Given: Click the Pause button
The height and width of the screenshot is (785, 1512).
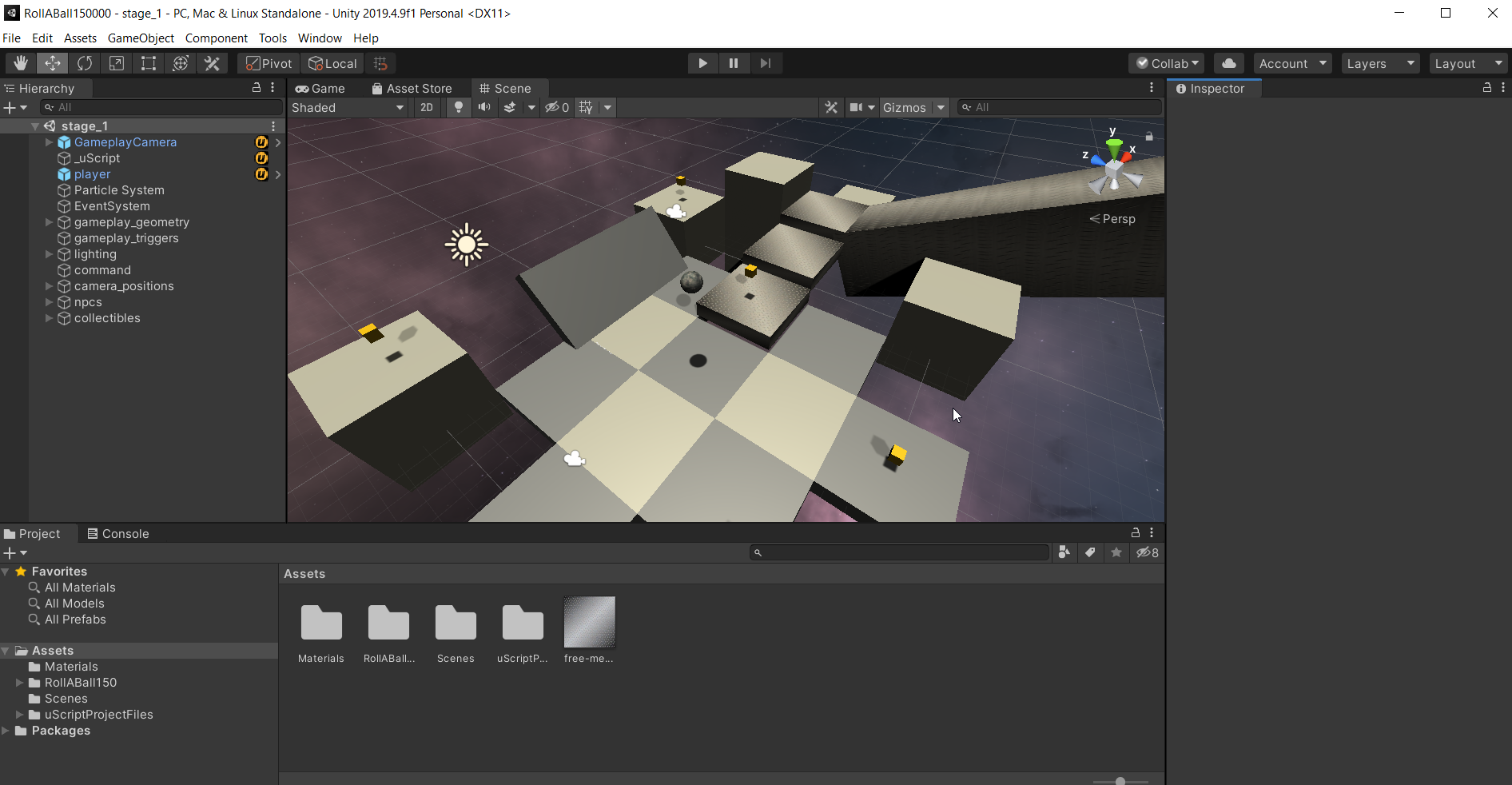Looking at the screenshot, I should (x=734, y=63).
